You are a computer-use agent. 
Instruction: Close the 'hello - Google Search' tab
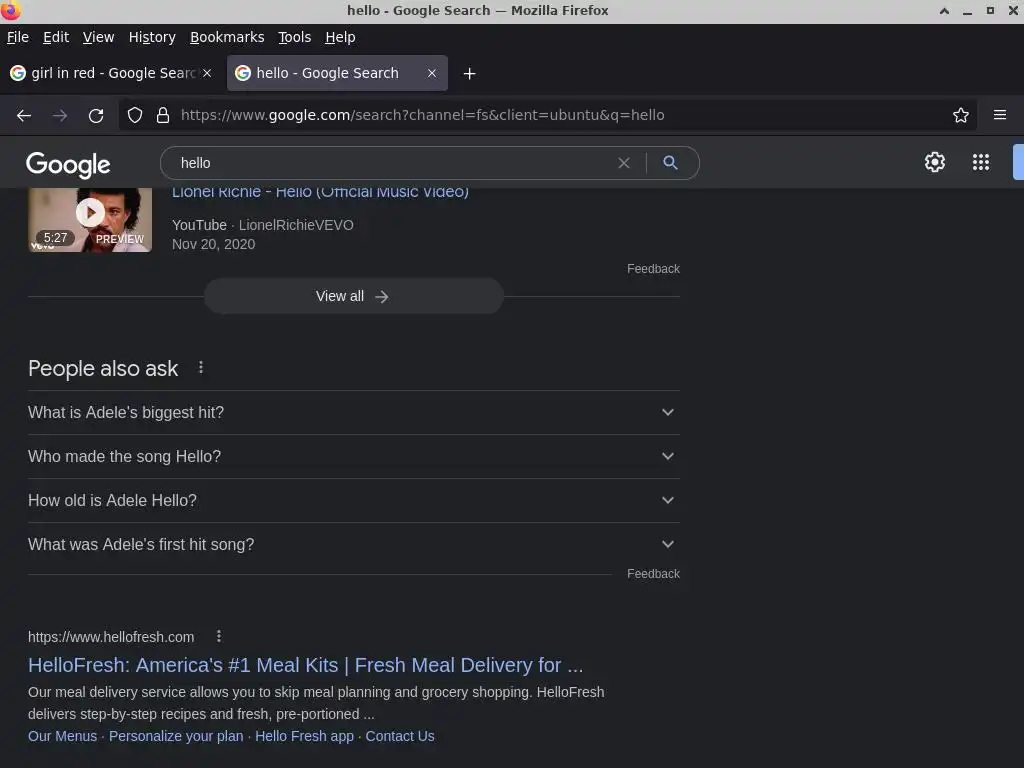tap(432, 73)
